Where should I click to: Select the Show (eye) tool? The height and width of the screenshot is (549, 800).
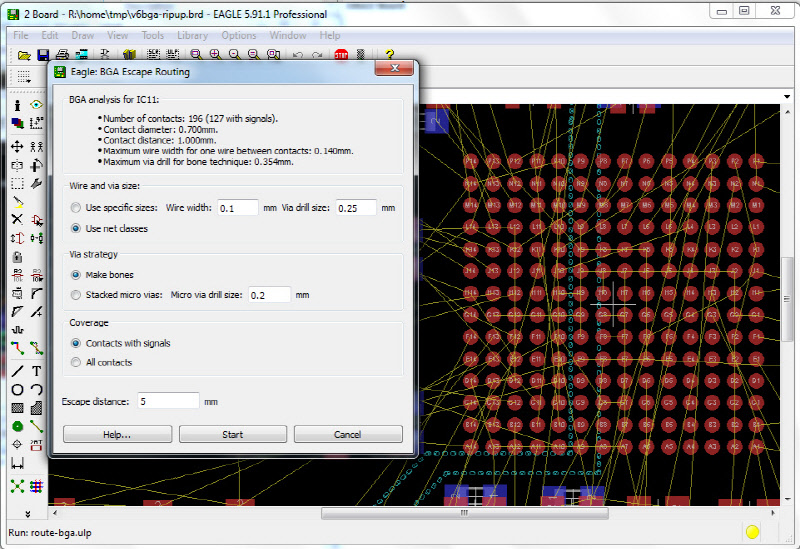(37, 104)
